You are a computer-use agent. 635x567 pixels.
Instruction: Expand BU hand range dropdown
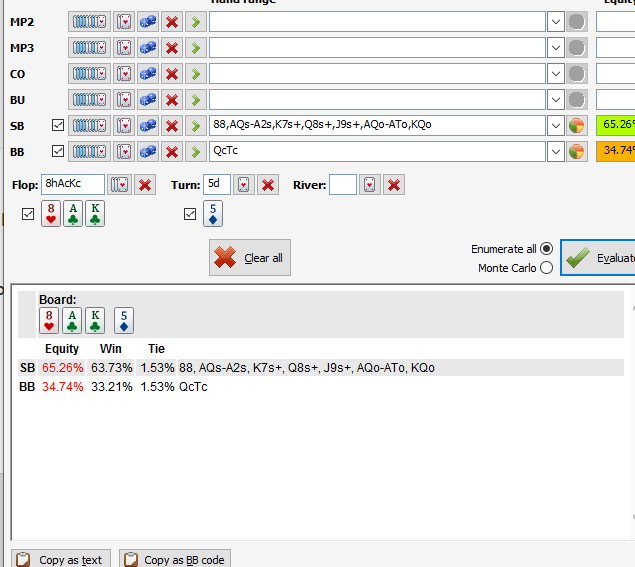556,100
